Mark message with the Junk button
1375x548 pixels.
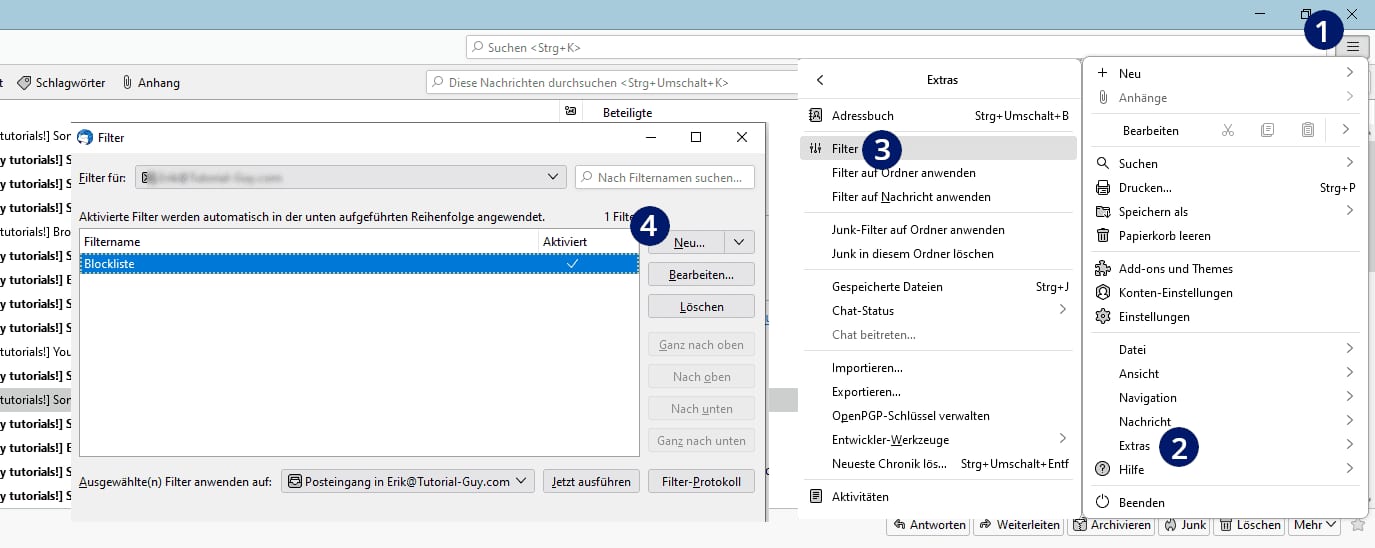tap(1183, 524)
